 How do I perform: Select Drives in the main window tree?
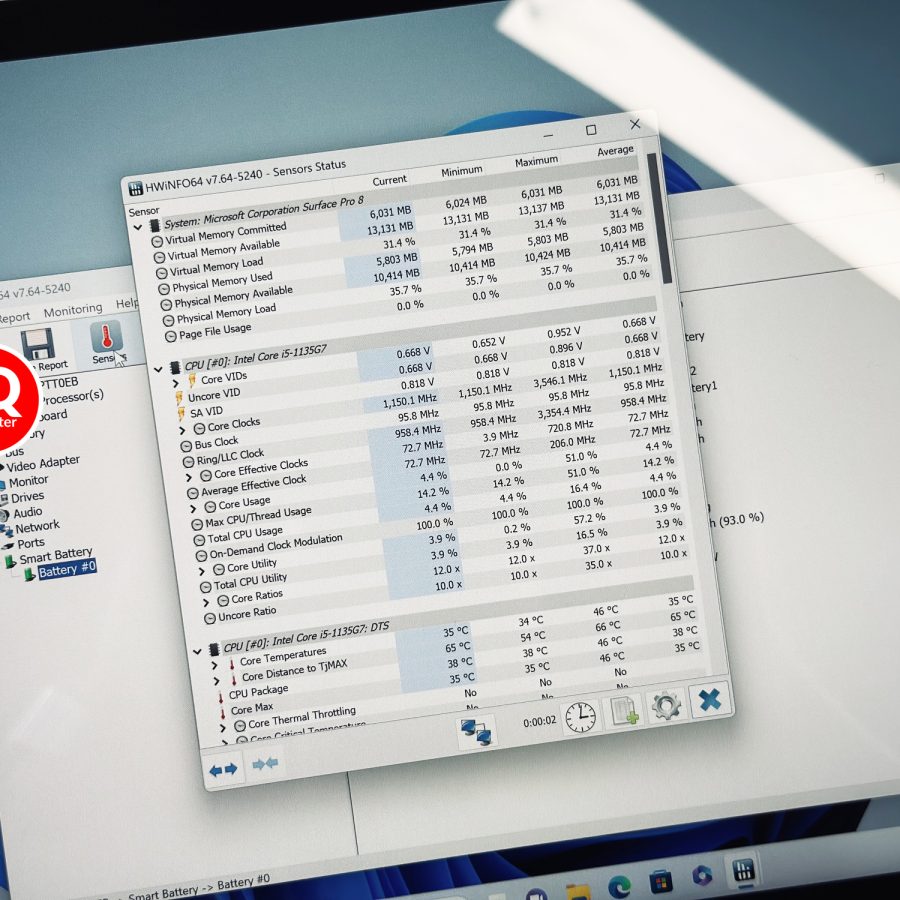tap(28, 497)
